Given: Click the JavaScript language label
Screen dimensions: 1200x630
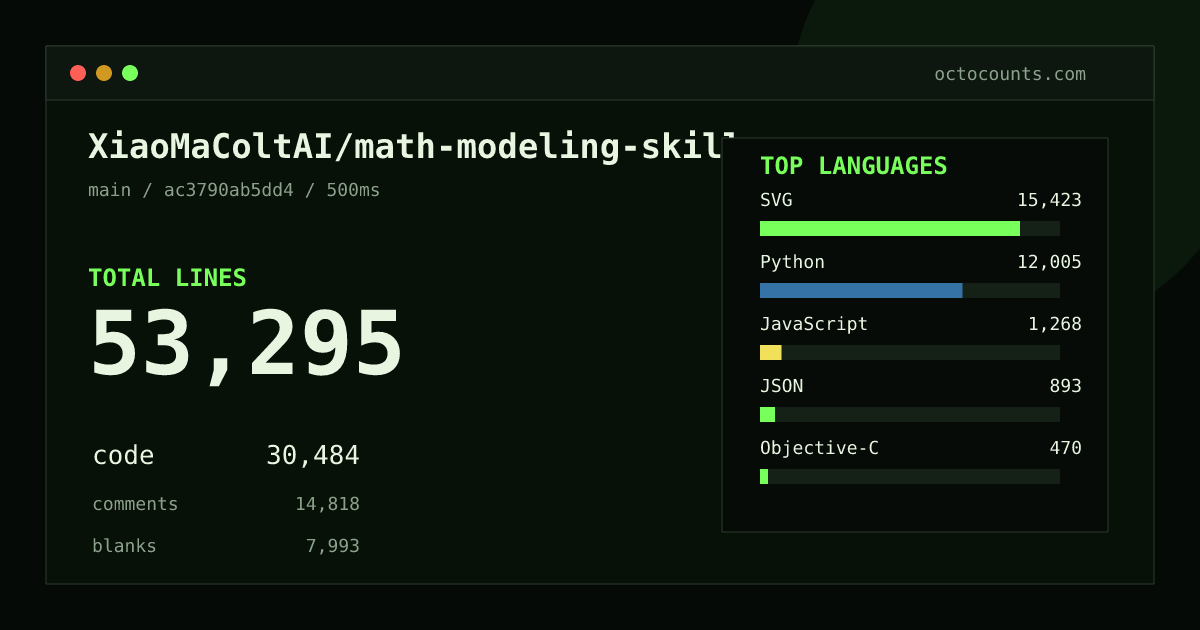Looking at the screenshot, I should point(814,324).
